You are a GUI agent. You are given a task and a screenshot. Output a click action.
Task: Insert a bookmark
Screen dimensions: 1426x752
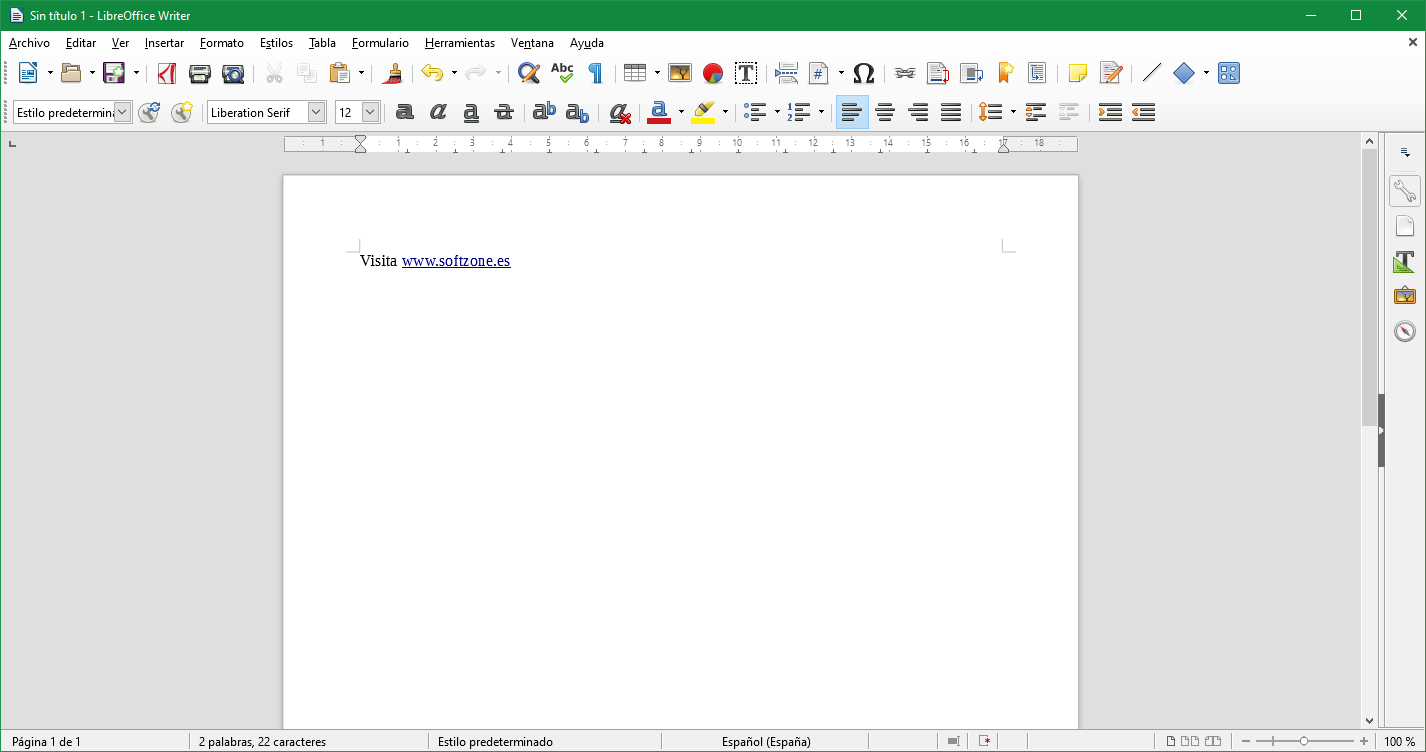(1005, 73)
